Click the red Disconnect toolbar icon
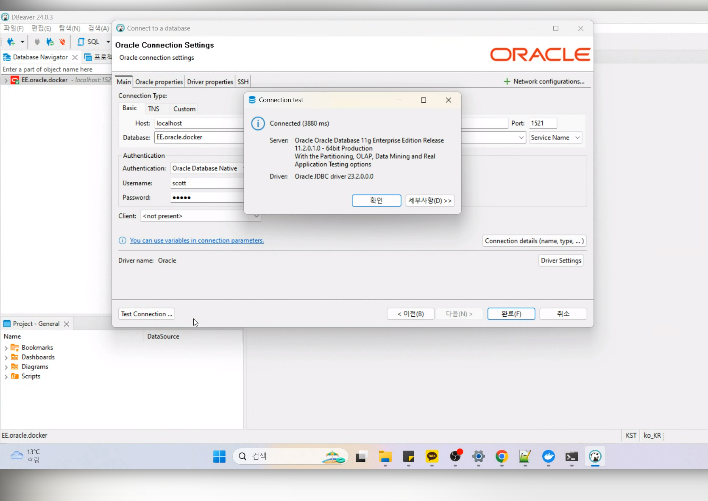The width and height of the screenshot is (708, 501). pyautogui.click(x=62, y=42)
